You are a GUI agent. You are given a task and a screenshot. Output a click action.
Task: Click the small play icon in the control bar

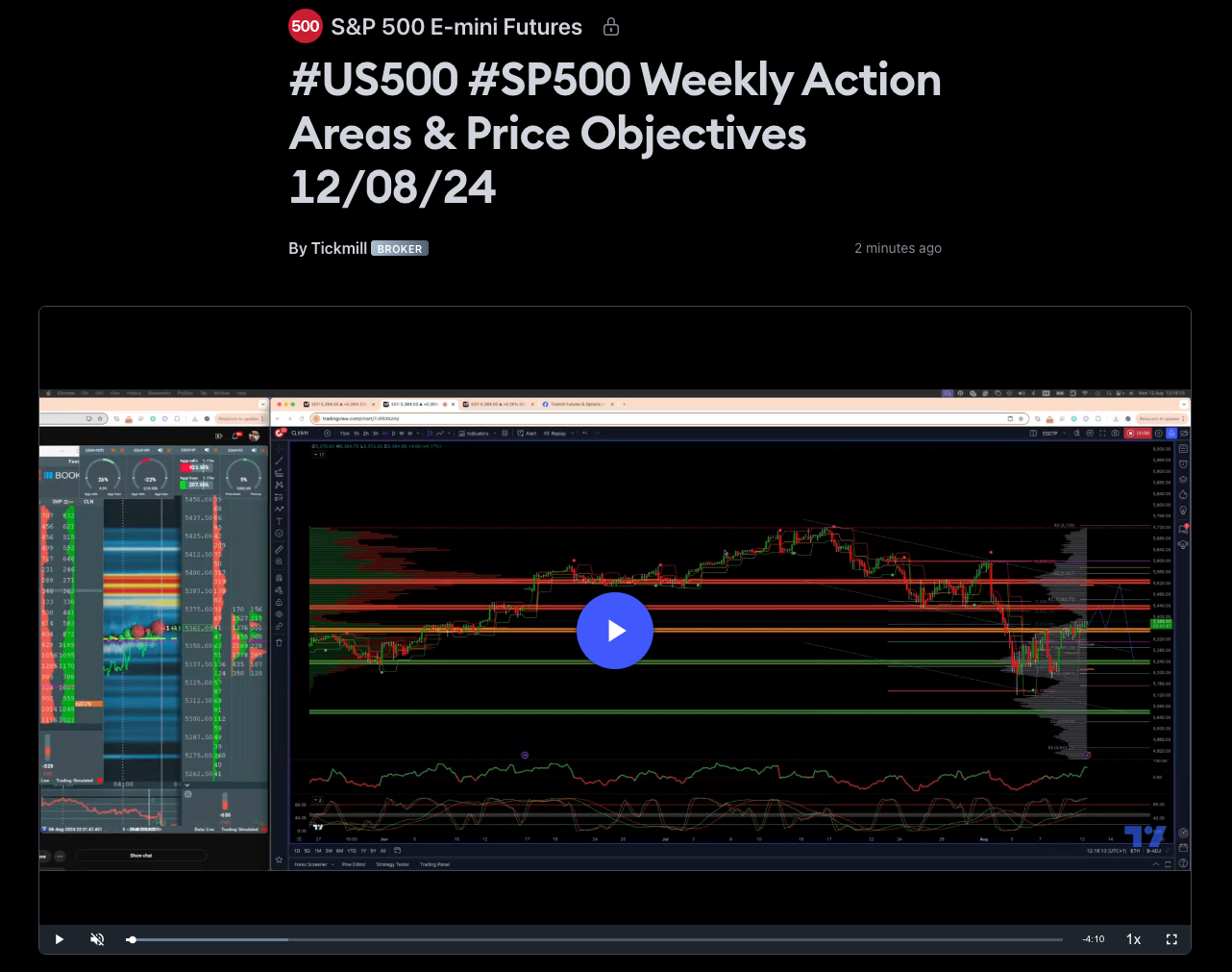coord(59,939)
